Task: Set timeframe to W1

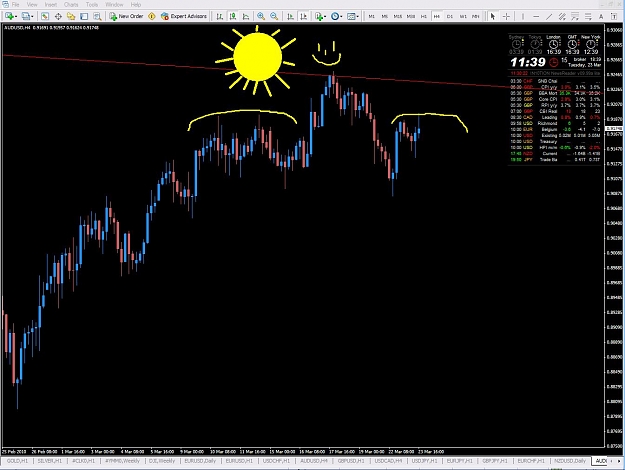Action: (463, 16)
